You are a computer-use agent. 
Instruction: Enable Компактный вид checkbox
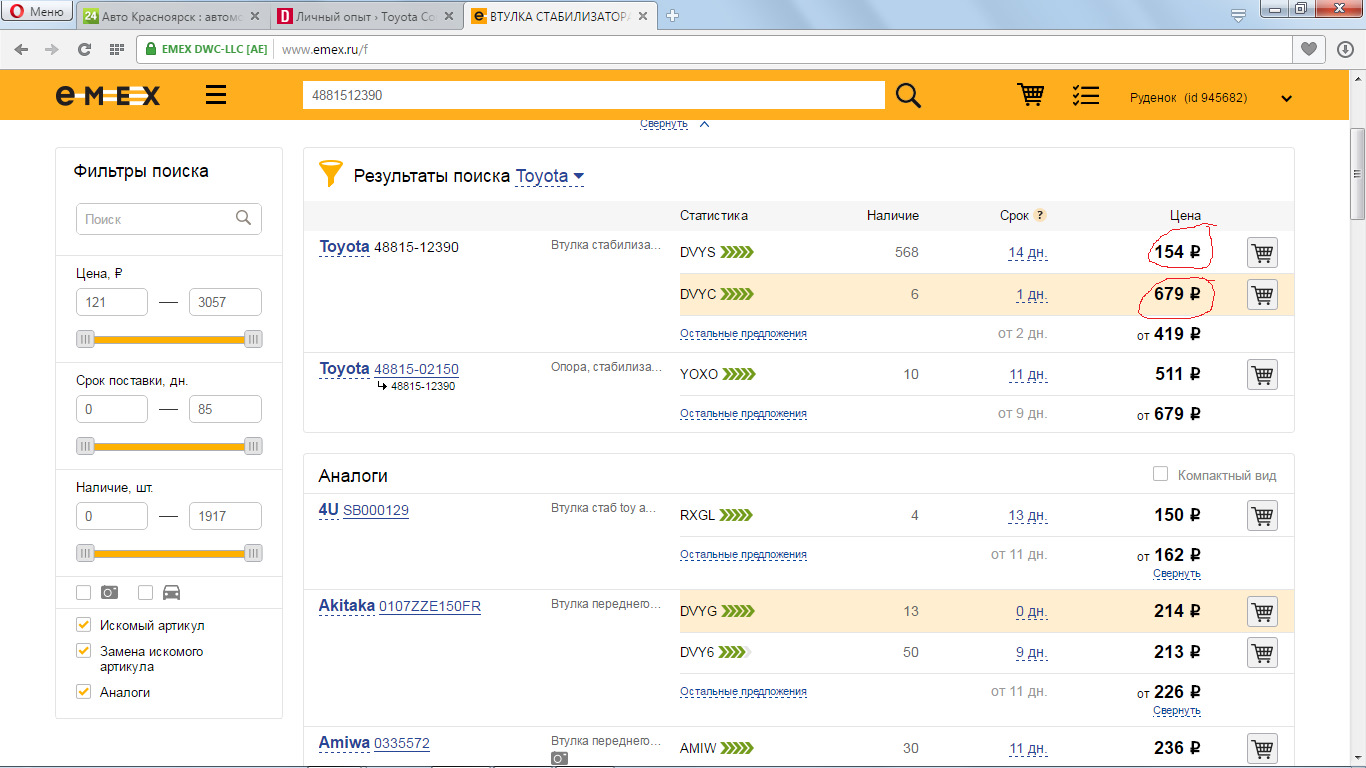tap(1160, 474)
